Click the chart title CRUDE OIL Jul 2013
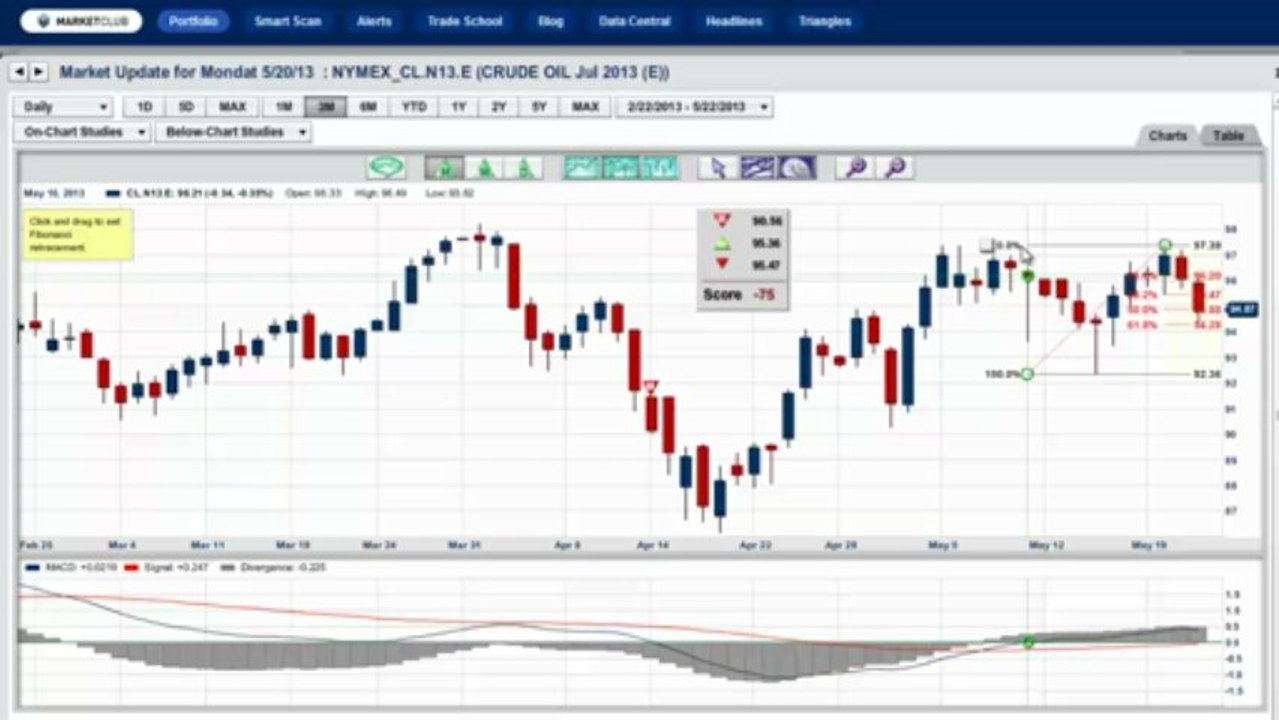Viewport: 1279px width, 720px height. click(x=571, y=72)
